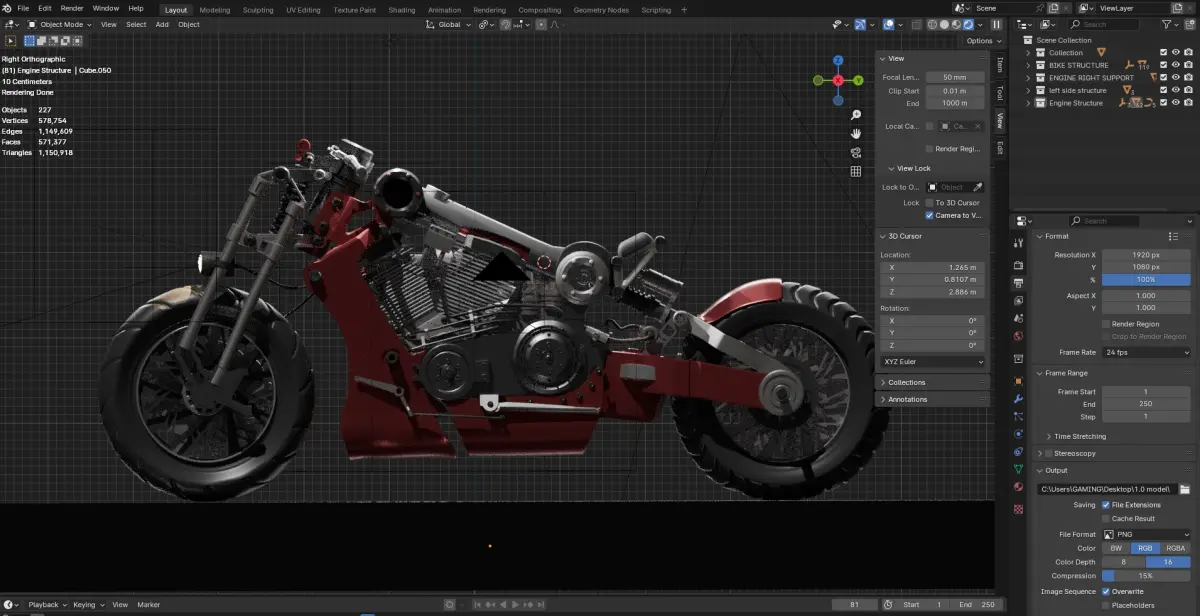Screen dimensions: 1200x616
Task: Switch orthographic/perspective with grid icon
Action: coord(856,171)
